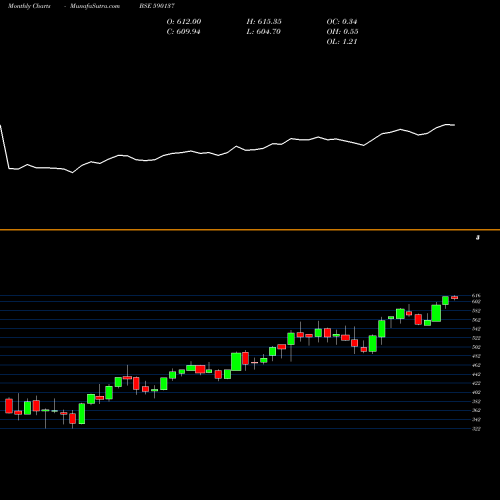Click the 362 price axis label
This screenshot has height=500, width=500.
[476, 410]
